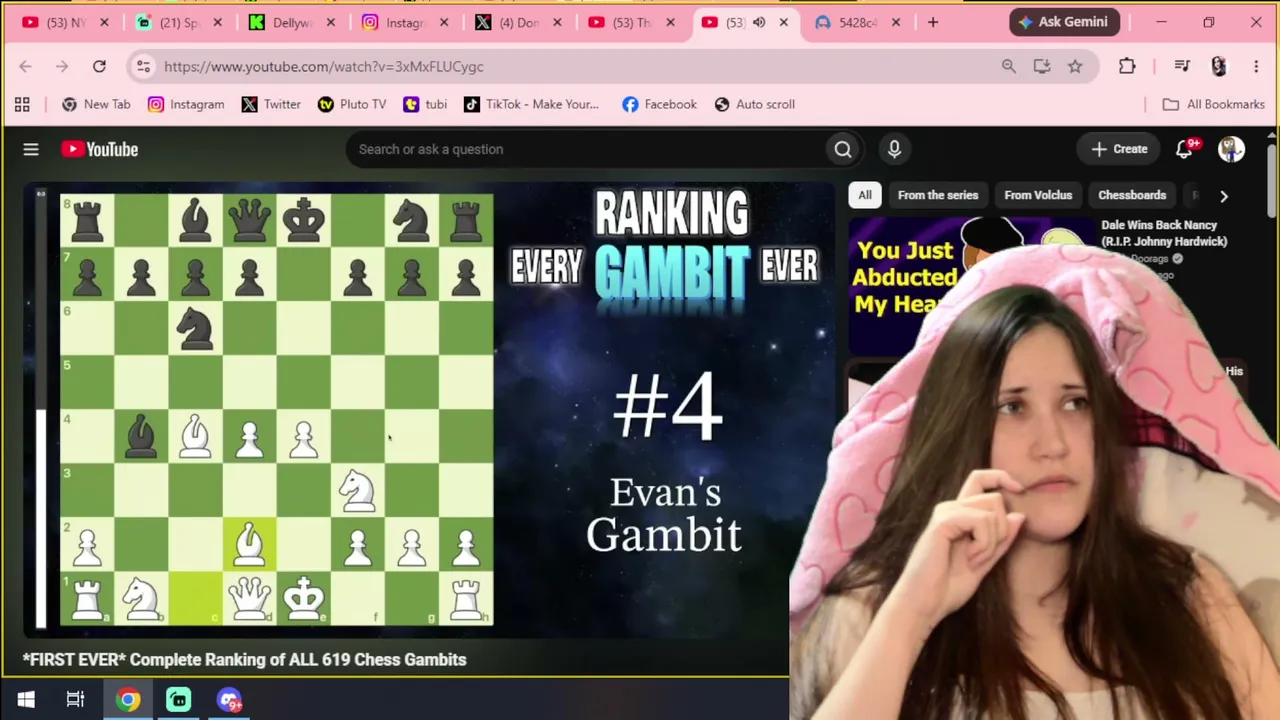View site information next to URL
Viewport: 1280px width, 720px height.
(143, 66)
